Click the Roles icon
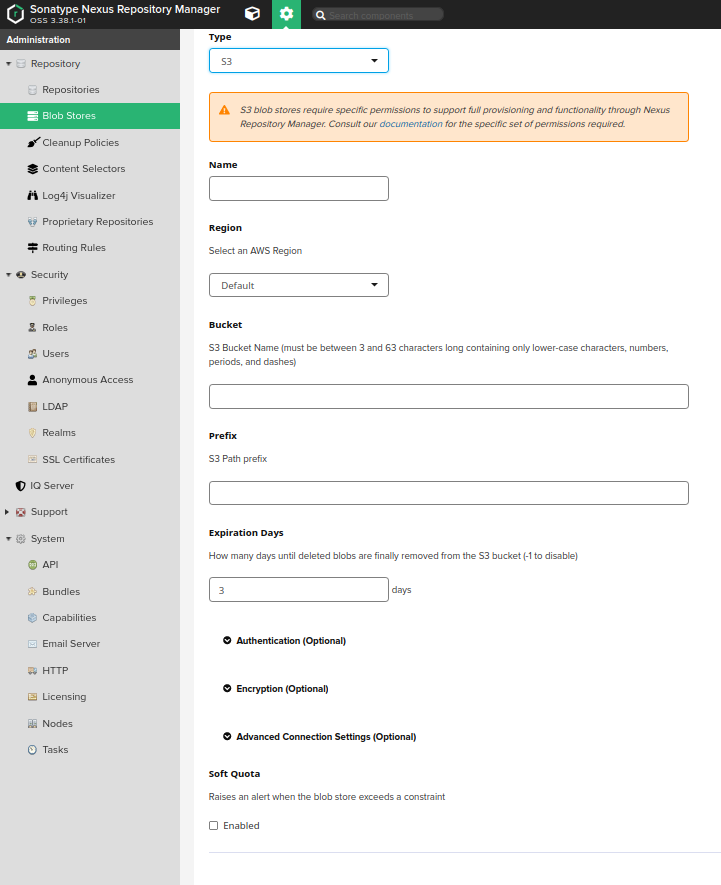721x885 pixels. point(33,327)
